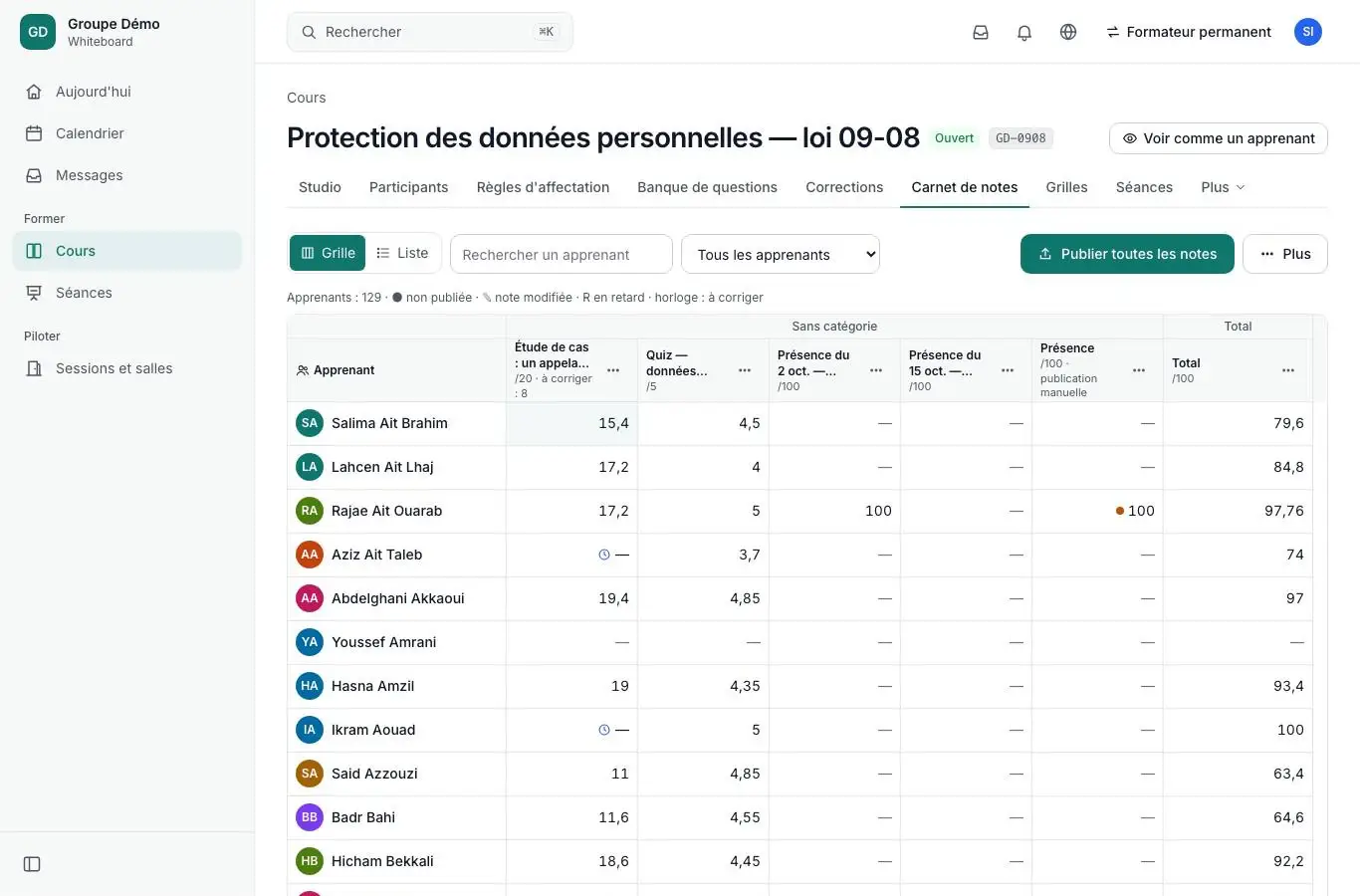Open Calendrier in sidebar
1360x896 pixels.
coord(126,133)
